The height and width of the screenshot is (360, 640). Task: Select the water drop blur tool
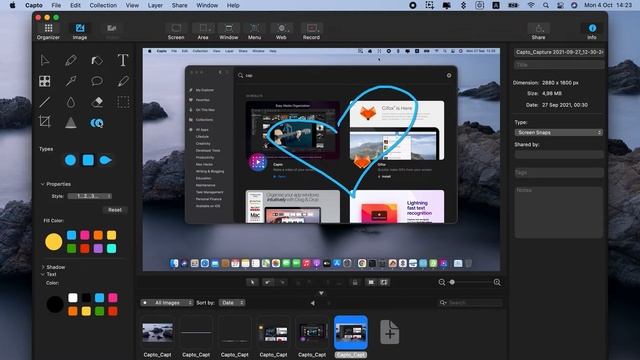[71, 102]
